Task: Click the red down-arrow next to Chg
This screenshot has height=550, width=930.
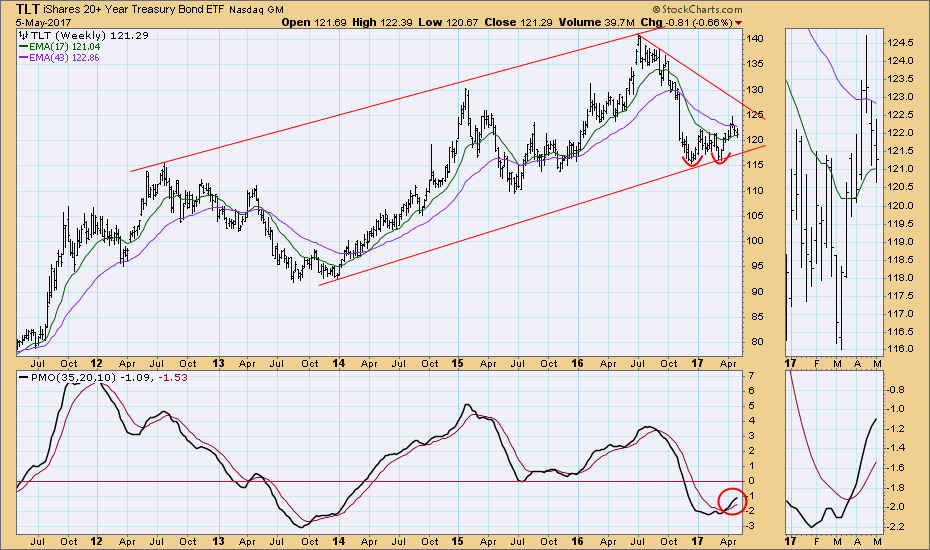Action: tap(738, 21)
